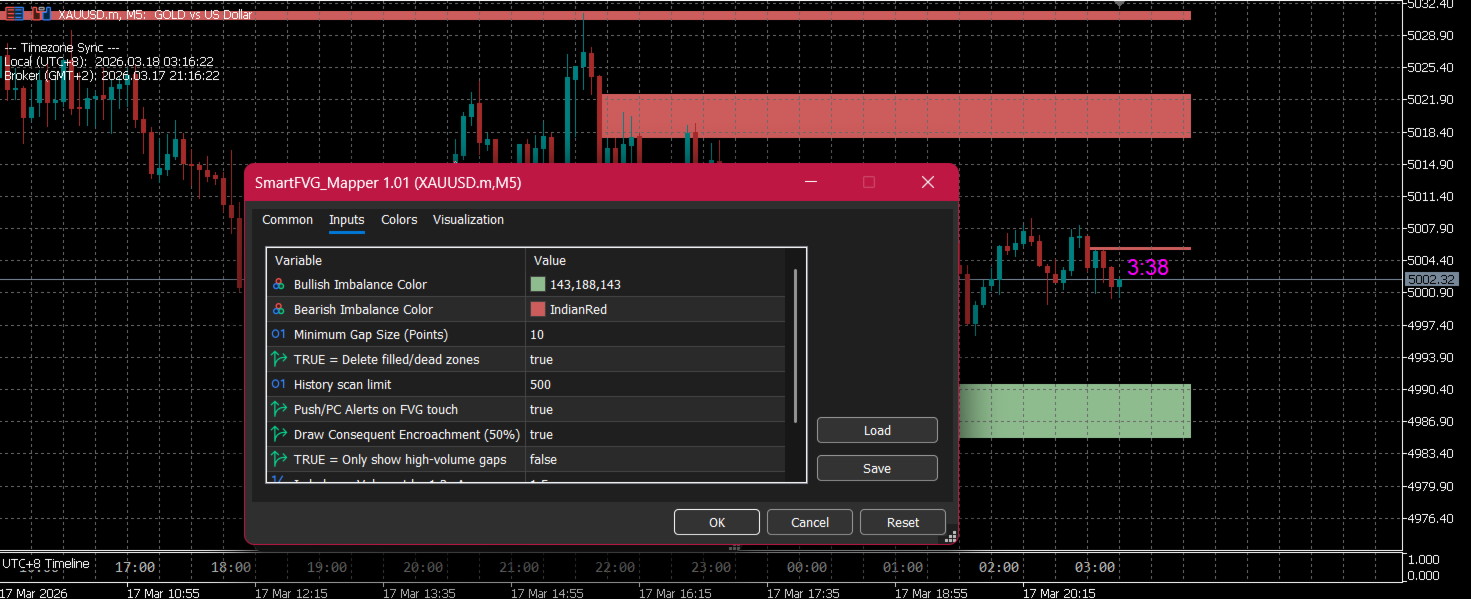The image size is (1471, 599).
Task: Edit the Minimum Gap Size value 10
Action: coord(537,335)
